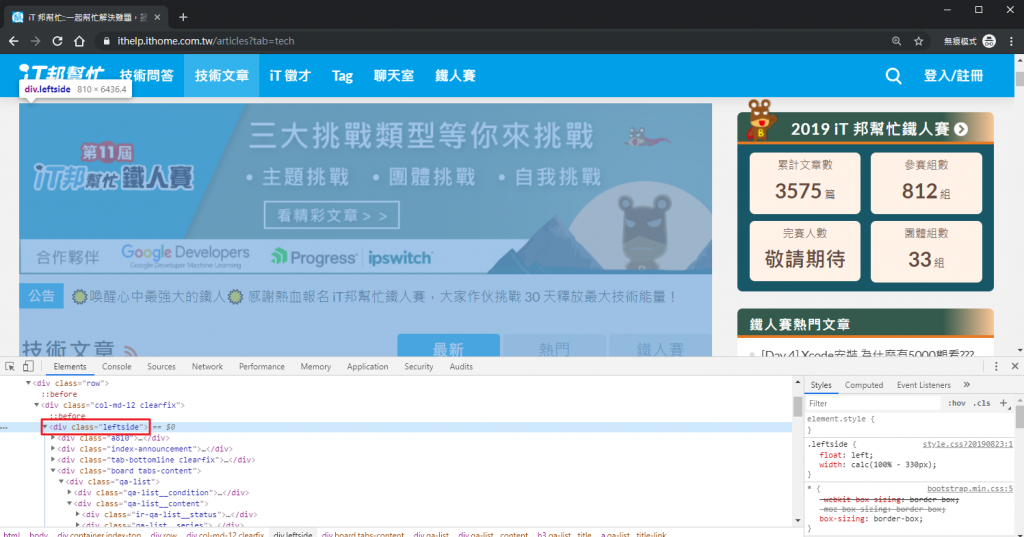Collapse the qa-list__content node
Viewport: 1024px width, 537px height.
pos(69,504)
